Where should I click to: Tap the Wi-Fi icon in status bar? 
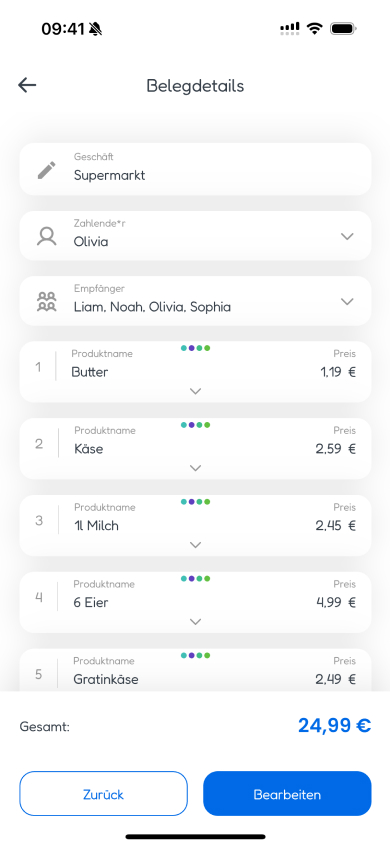tap(314, 29)
